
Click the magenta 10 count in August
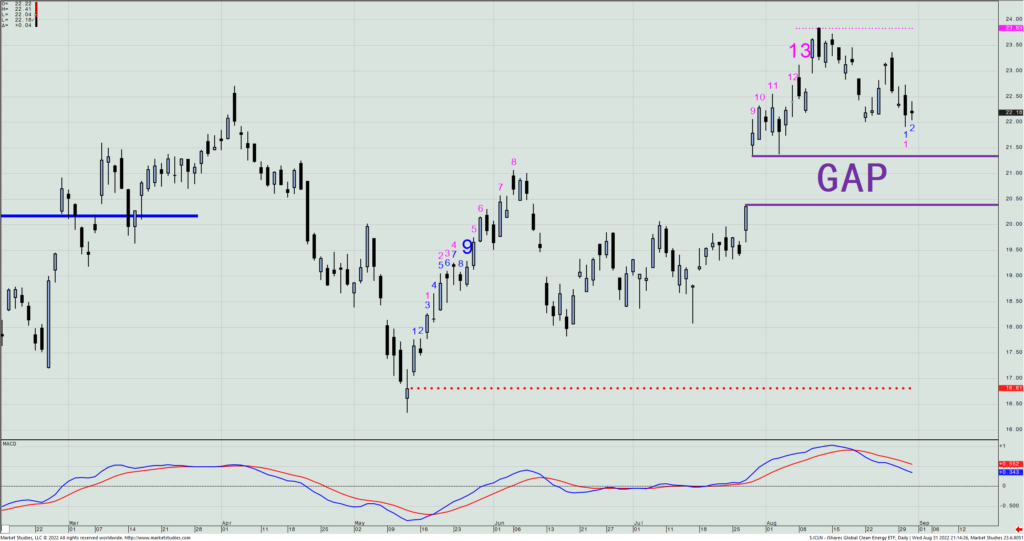click(760, 97)
